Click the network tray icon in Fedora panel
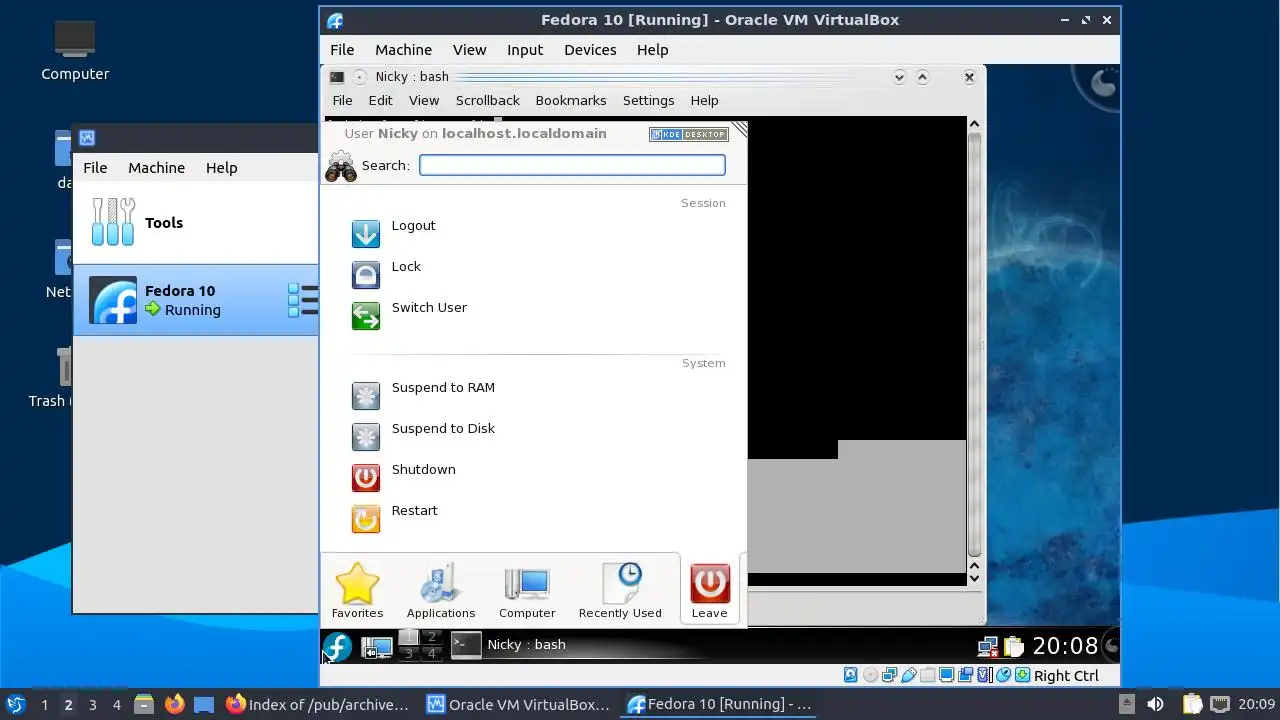 coord(988,647)
